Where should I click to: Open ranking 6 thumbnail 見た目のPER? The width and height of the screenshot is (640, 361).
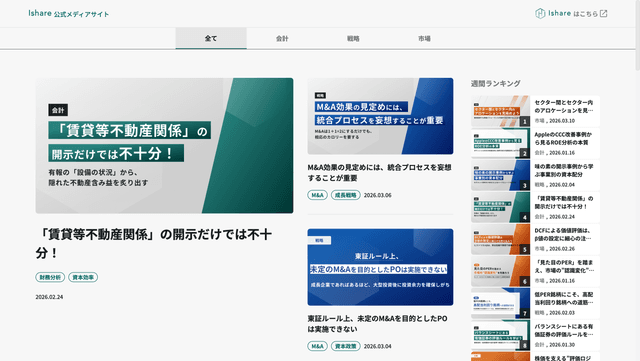coord(500,271)
